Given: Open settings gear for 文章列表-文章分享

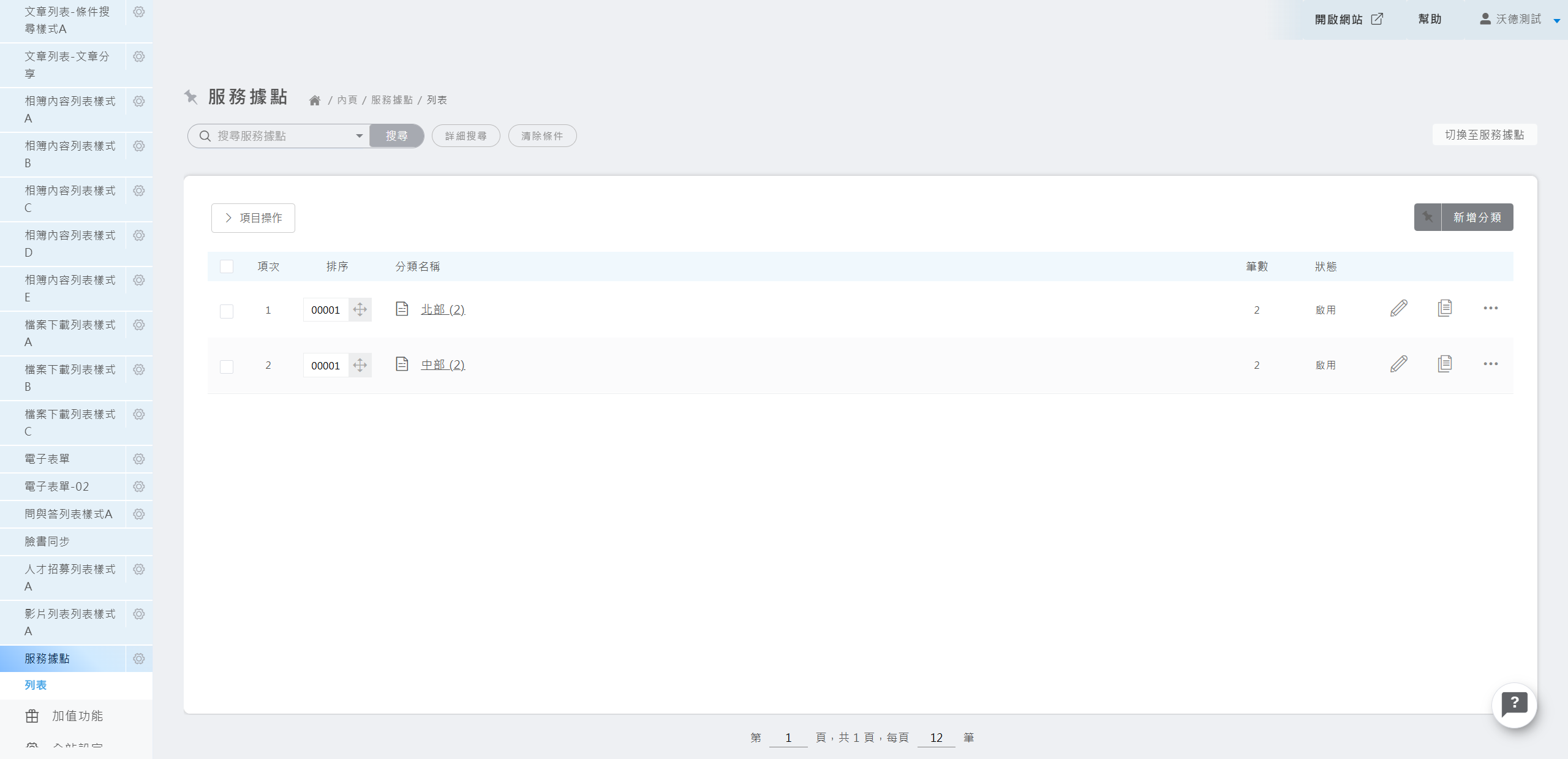Looking at the screenshot, I should tap(139, 56).
